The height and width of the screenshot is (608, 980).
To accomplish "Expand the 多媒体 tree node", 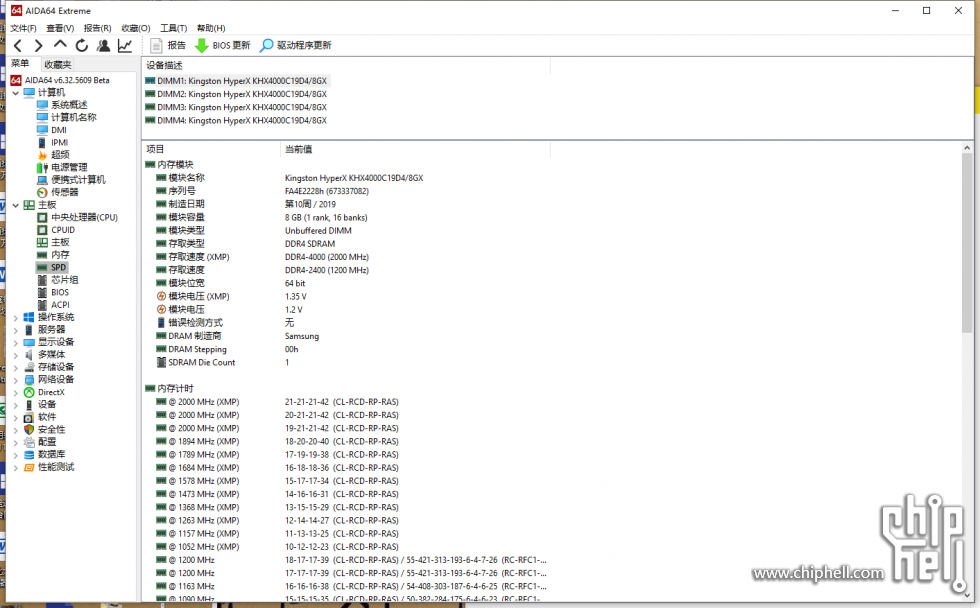I will click(16, 355).
